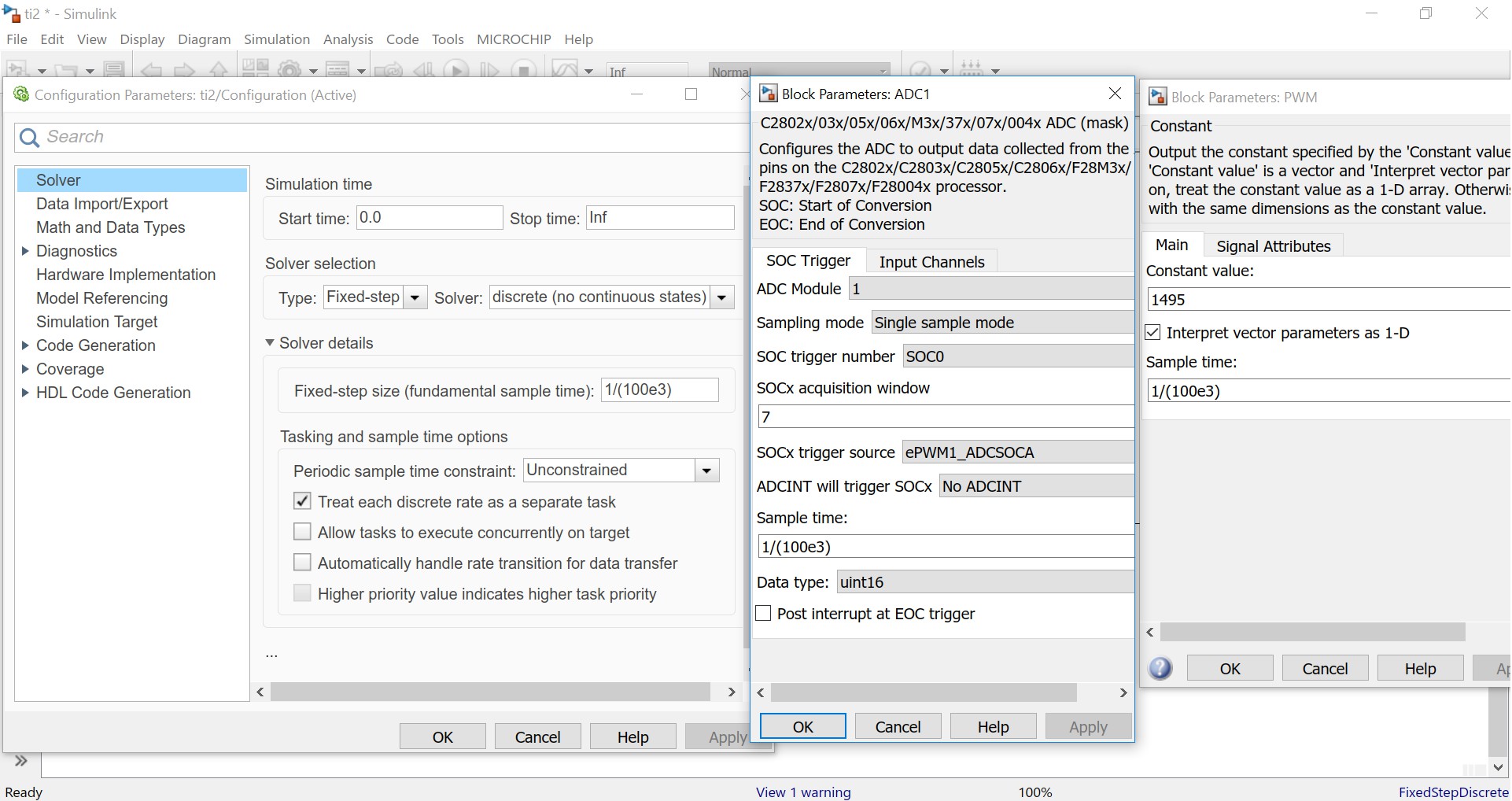Click Help in Configuration Parameters window
The image size is (1512, 801).
click(x=632, y=736)
